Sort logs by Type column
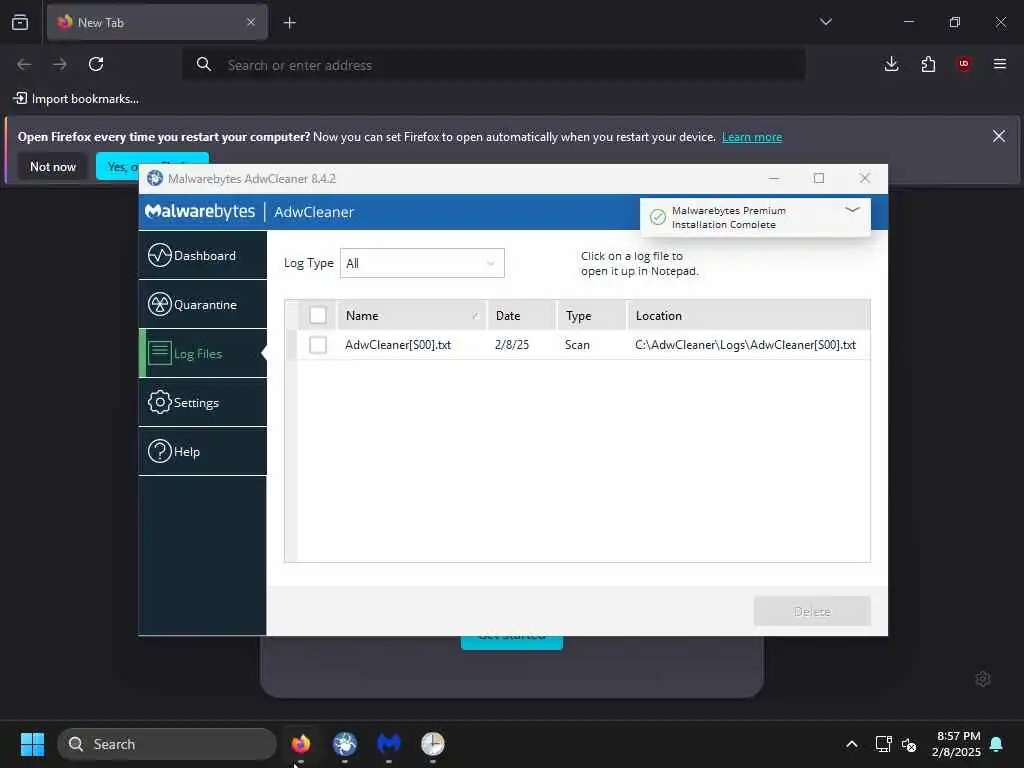Screen dimensions: 1024x768 pyautogui.click(x=591, y=315)
